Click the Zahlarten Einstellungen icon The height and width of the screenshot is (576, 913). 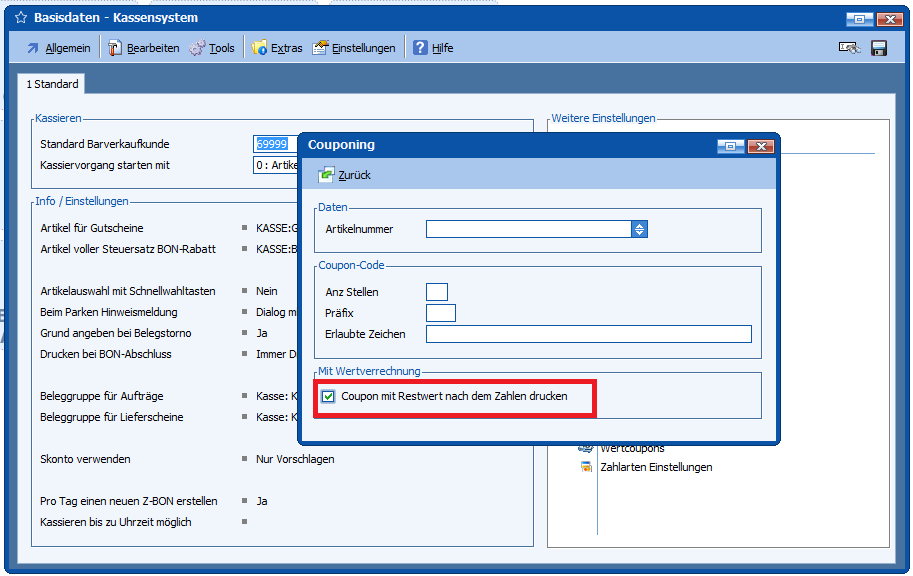tap(587, 467)
